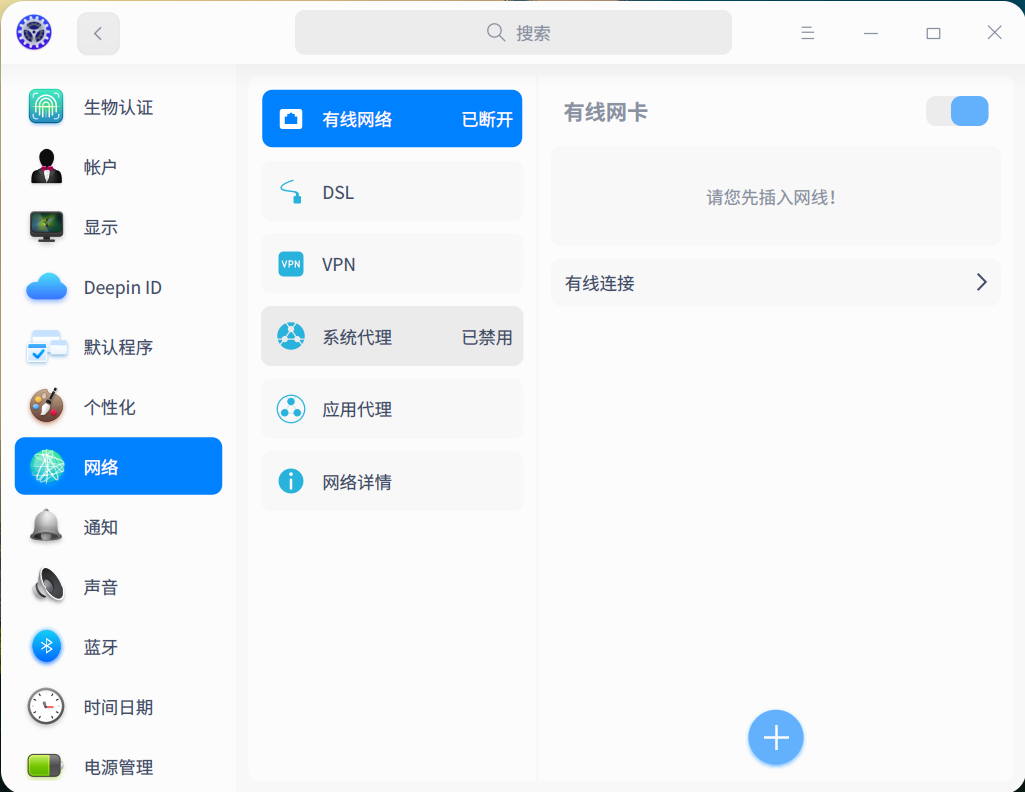The height and width of the screenshot is (792, 1025).
Task: Click the 搜索 search field
Action: pyautogui.click(x=512, y=32)
